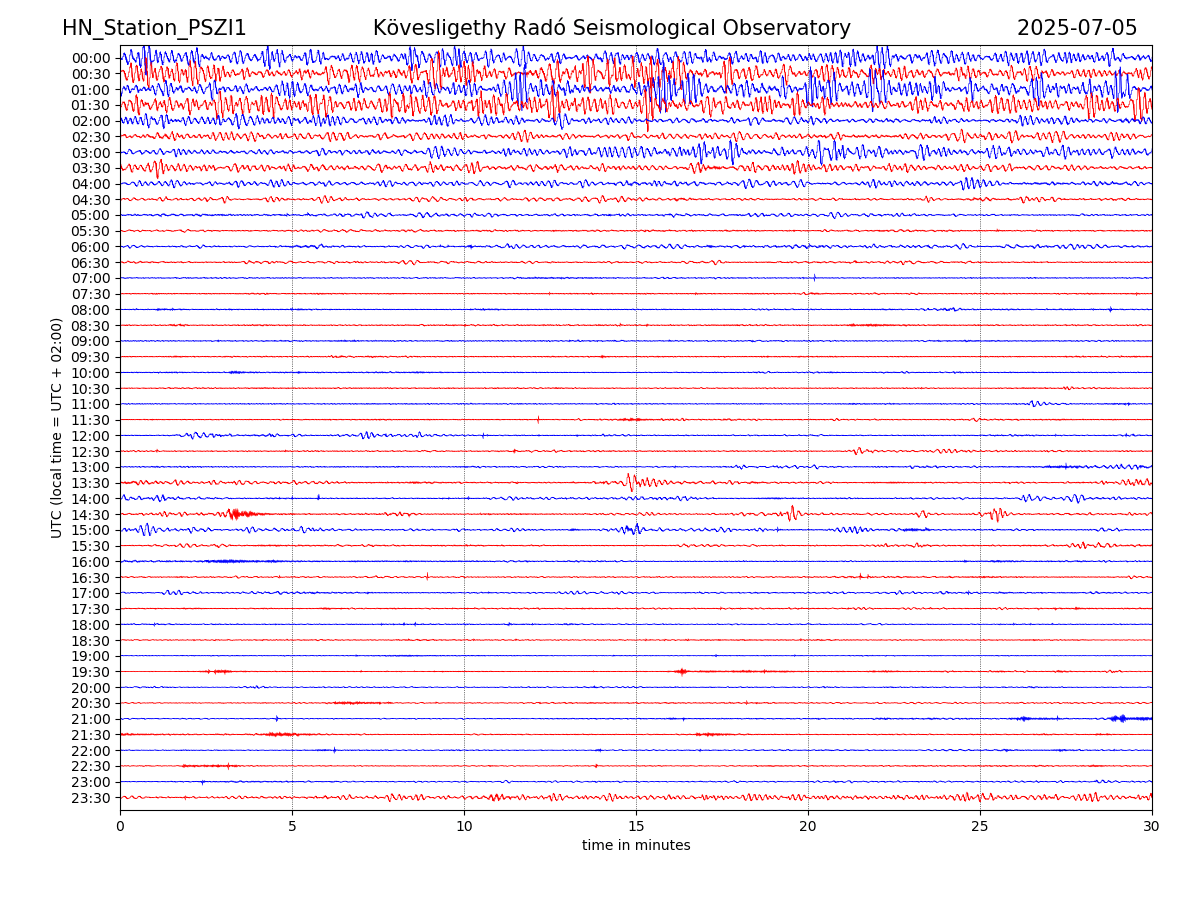Click the x-axis tick labeled 0

[120, 827]
